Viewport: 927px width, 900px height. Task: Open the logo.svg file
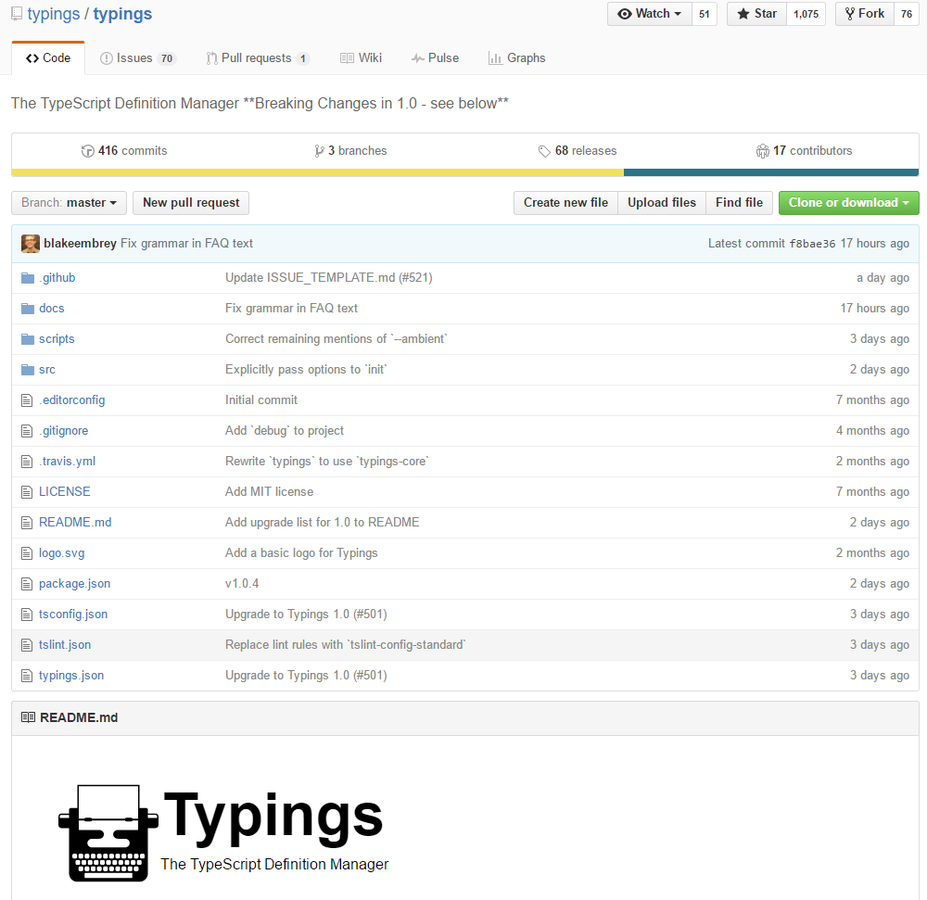click(x=61, y=553)
